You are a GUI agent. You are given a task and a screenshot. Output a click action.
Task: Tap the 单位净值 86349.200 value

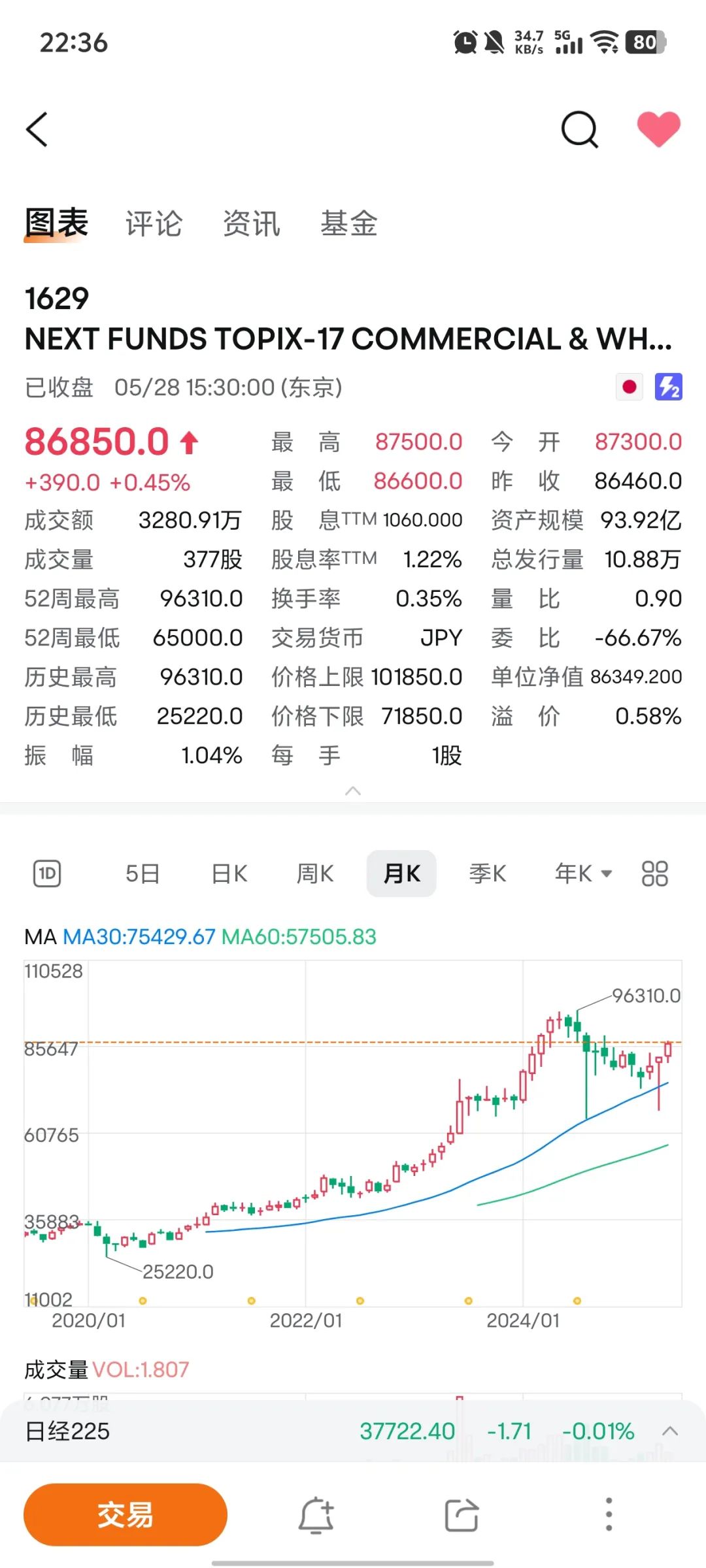tap(636, 677)
